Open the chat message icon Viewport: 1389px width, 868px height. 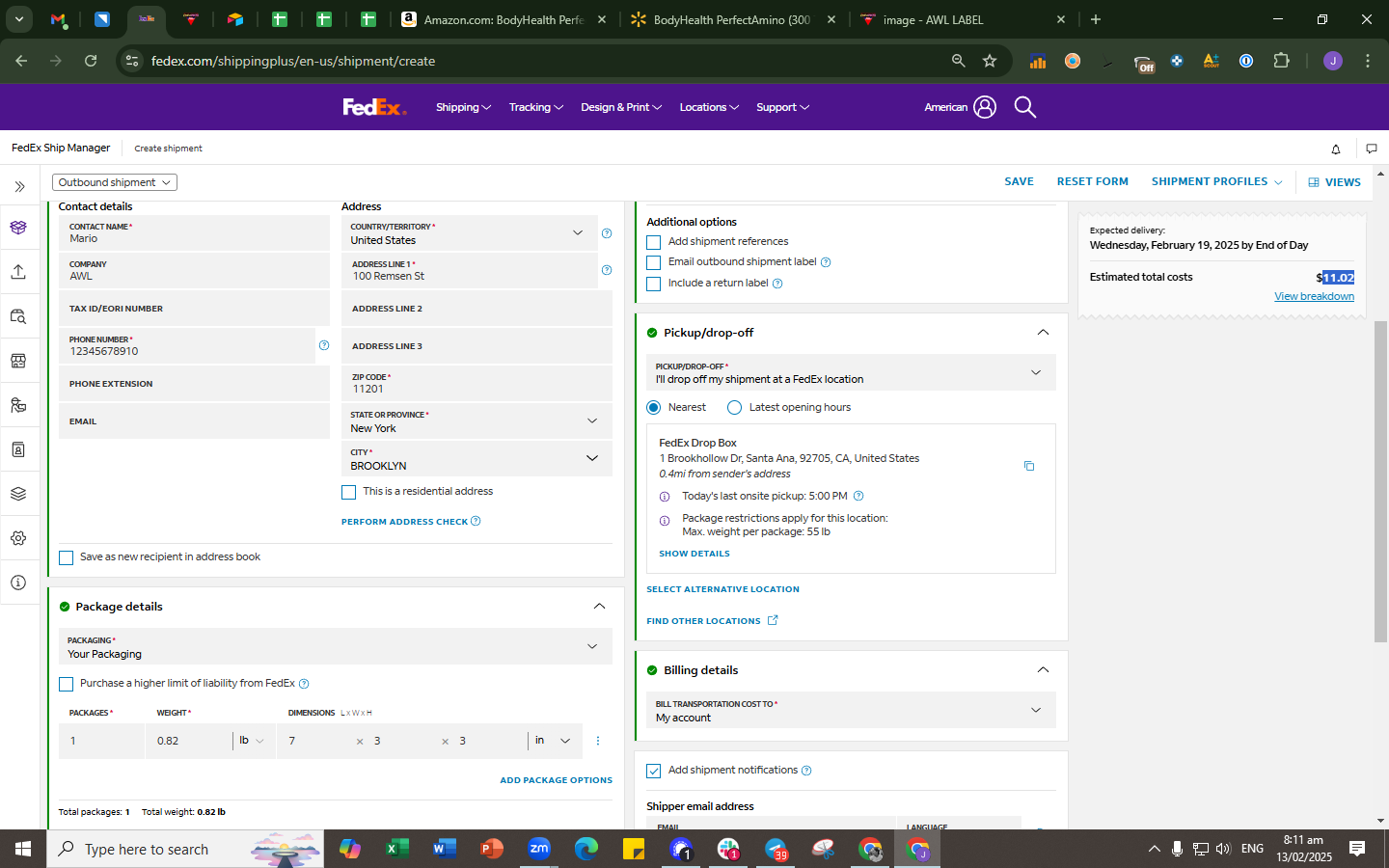[1372, 149]
